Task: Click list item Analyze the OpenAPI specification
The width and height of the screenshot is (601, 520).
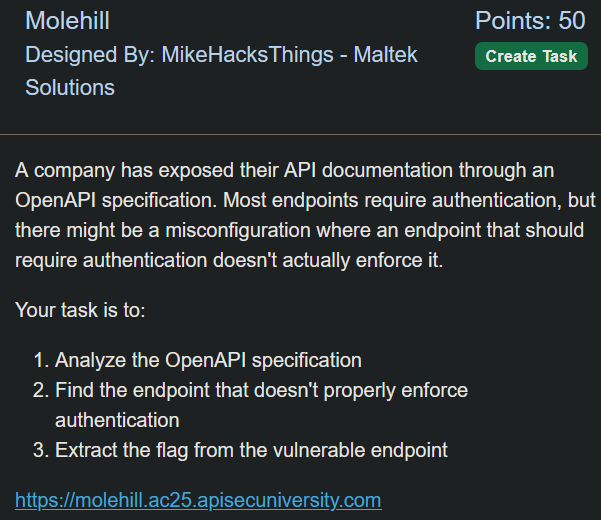Action: click(x=208, y=360)
